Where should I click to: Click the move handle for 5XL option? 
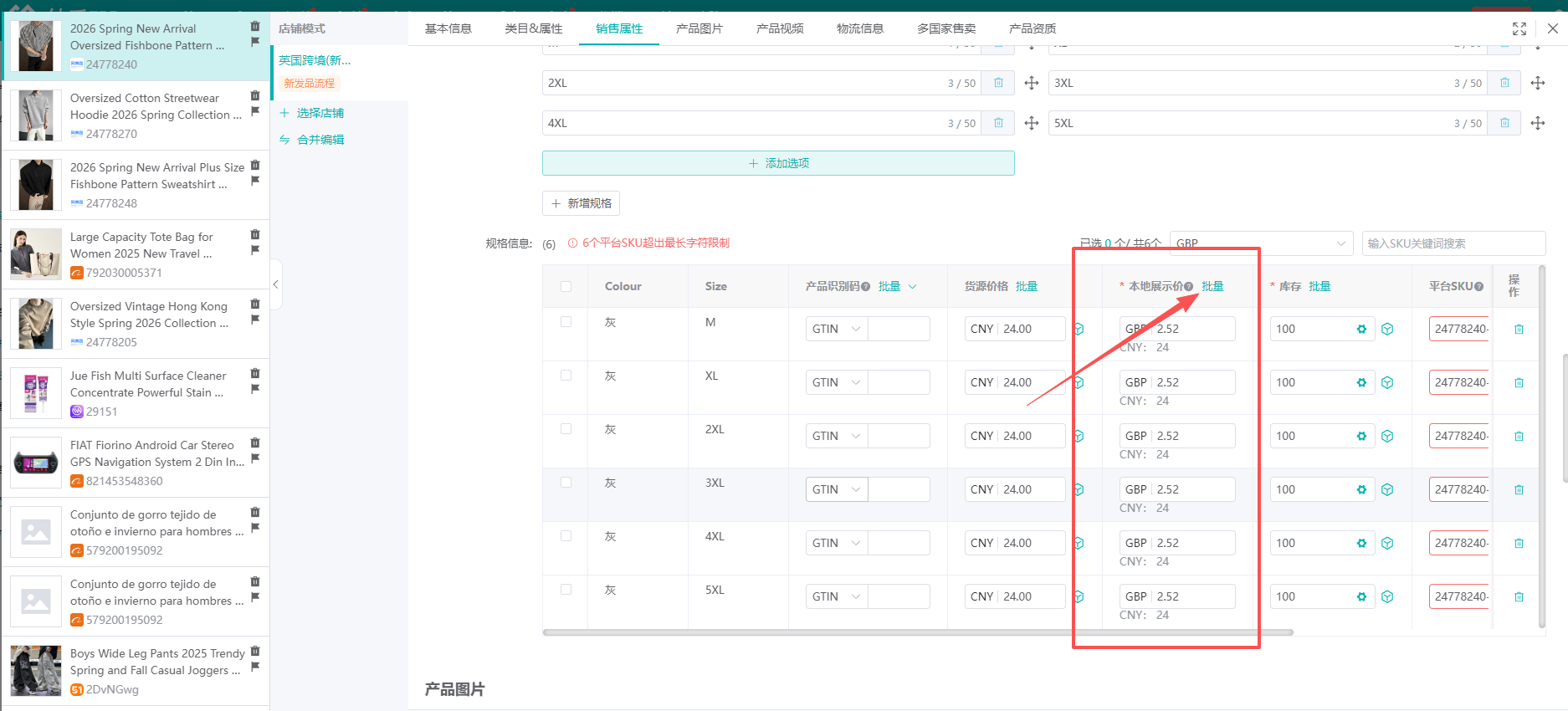click(1537, 123)
